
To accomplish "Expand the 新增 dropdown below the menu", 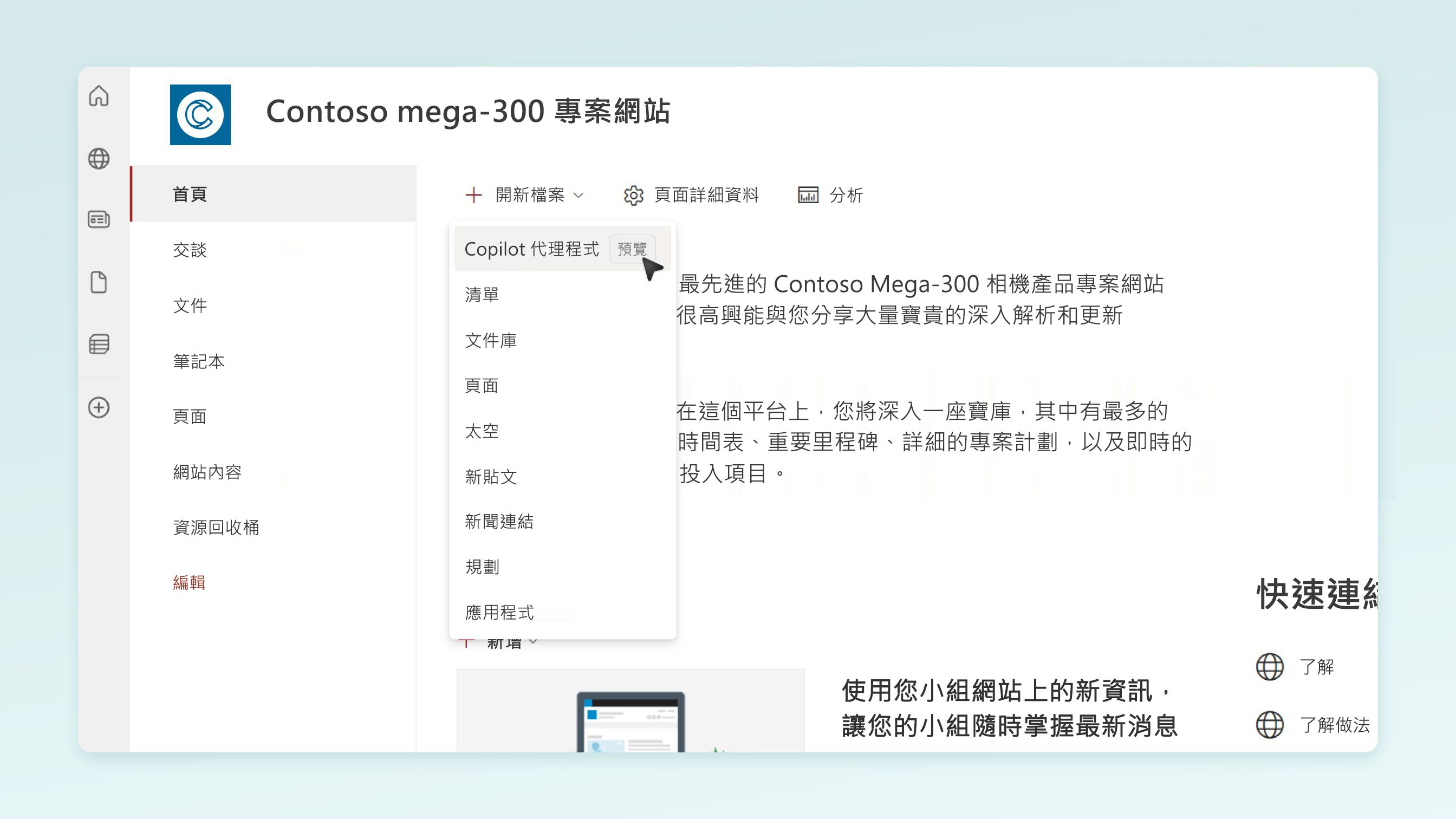I will tap(533, 641).
